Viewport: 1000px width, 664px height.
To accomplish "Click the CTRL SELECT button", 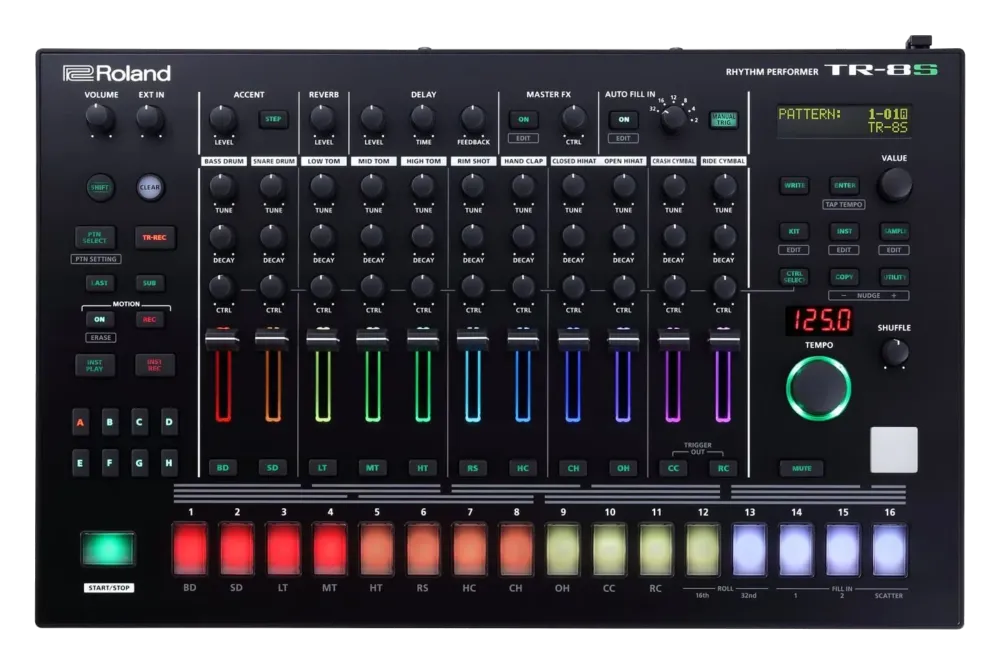I will click(x=794, y=277).
